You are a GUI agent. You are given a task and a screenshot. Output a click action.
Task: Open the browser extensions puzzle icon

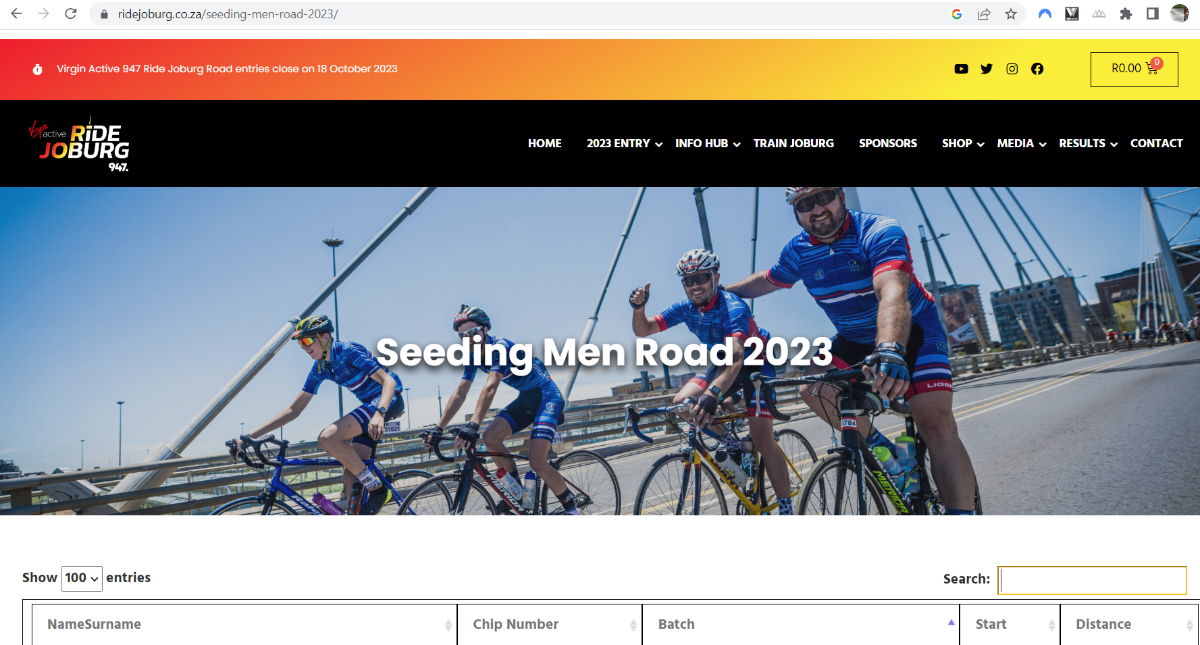[x=1126, y=14]
